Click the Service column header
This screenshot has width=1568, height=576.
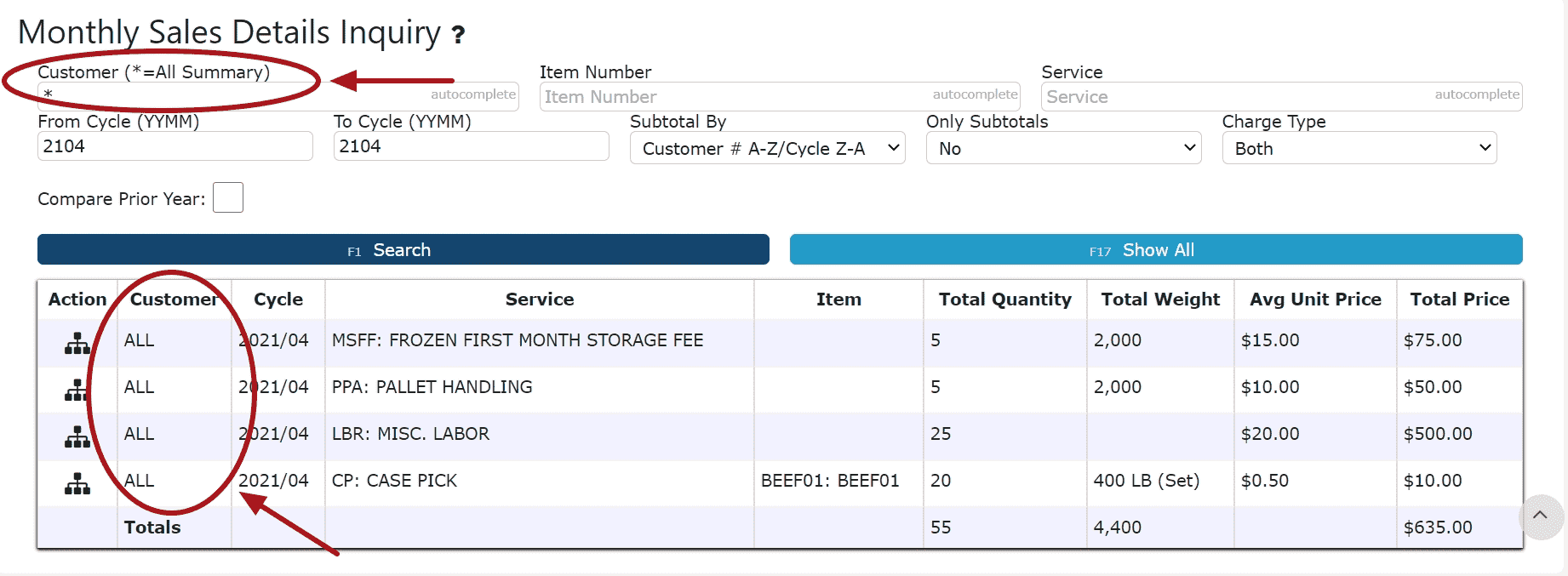pos(539,299)
